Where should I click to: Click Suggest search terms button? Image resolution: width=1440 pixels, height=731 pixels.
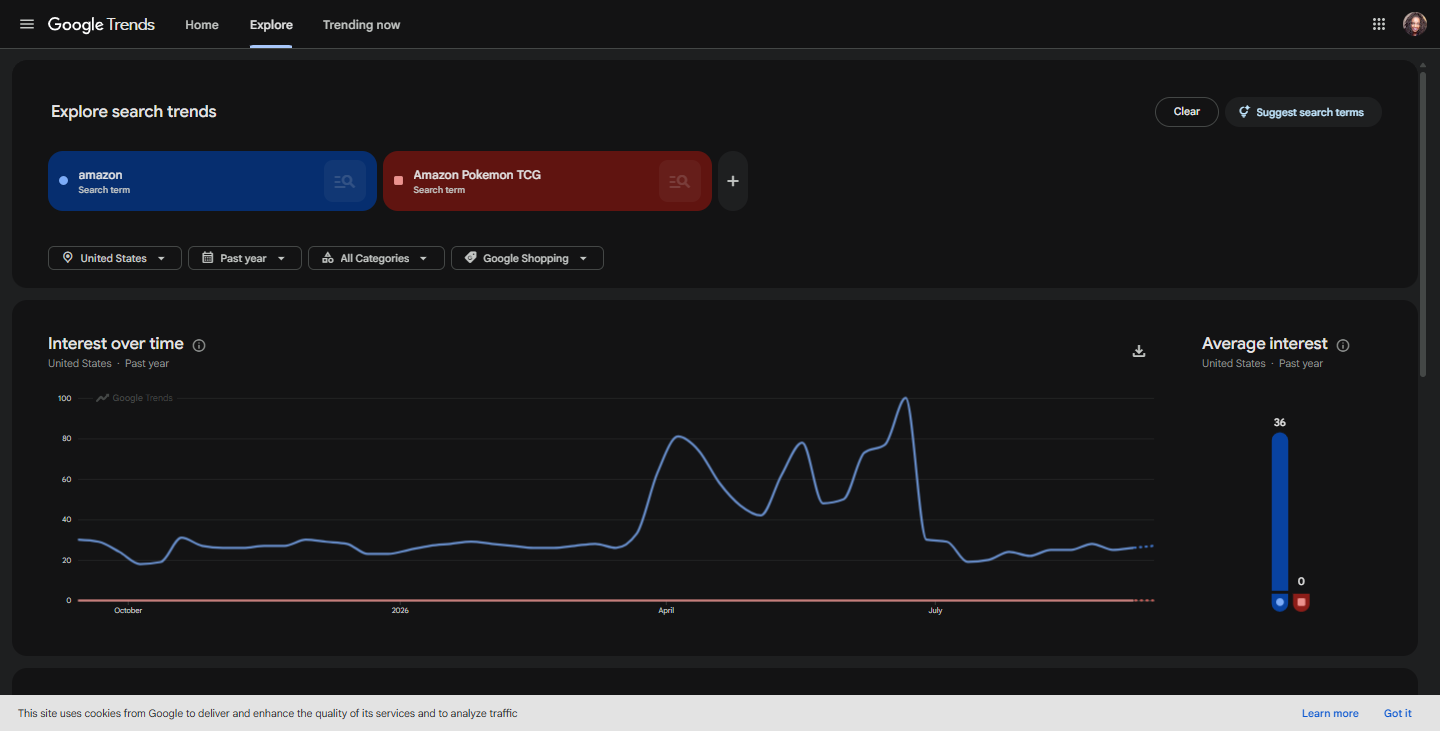pos(1303,112)
